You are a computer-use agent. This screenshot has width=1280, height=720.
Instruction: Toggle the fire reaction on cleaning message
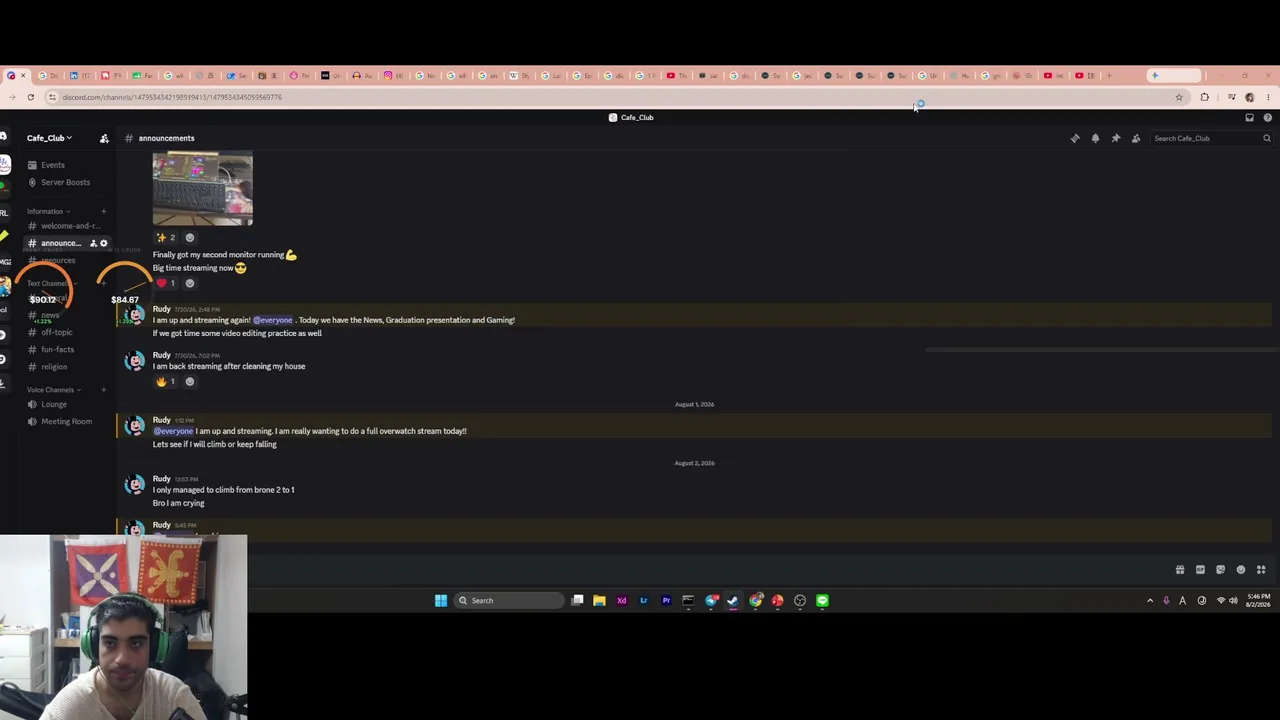point(165,381)
